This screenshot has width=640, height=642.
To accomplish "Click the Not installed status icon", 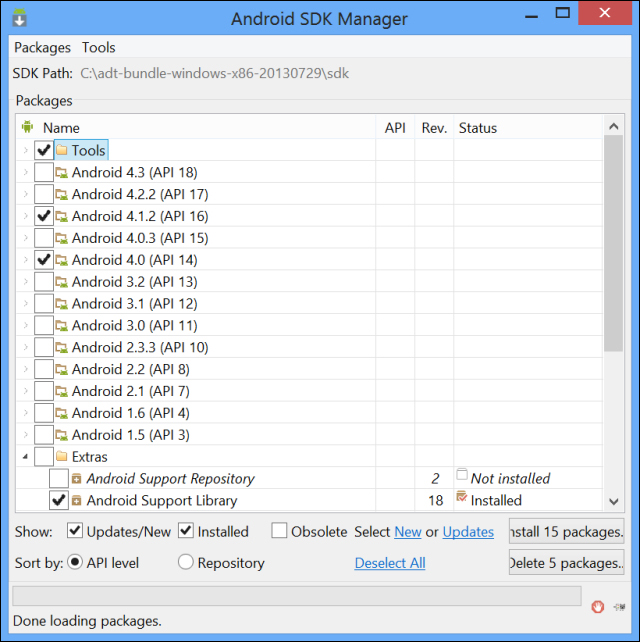I will pos(462,475).
